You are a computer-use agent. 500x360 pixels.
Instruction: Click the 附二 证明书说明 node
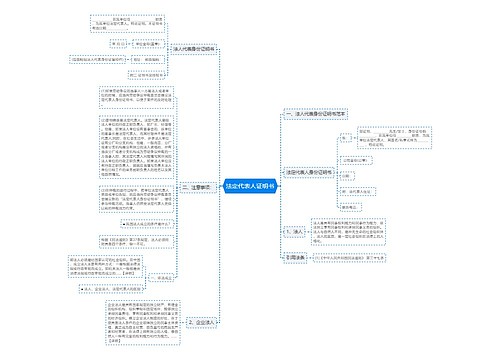(x=146, y=75)
